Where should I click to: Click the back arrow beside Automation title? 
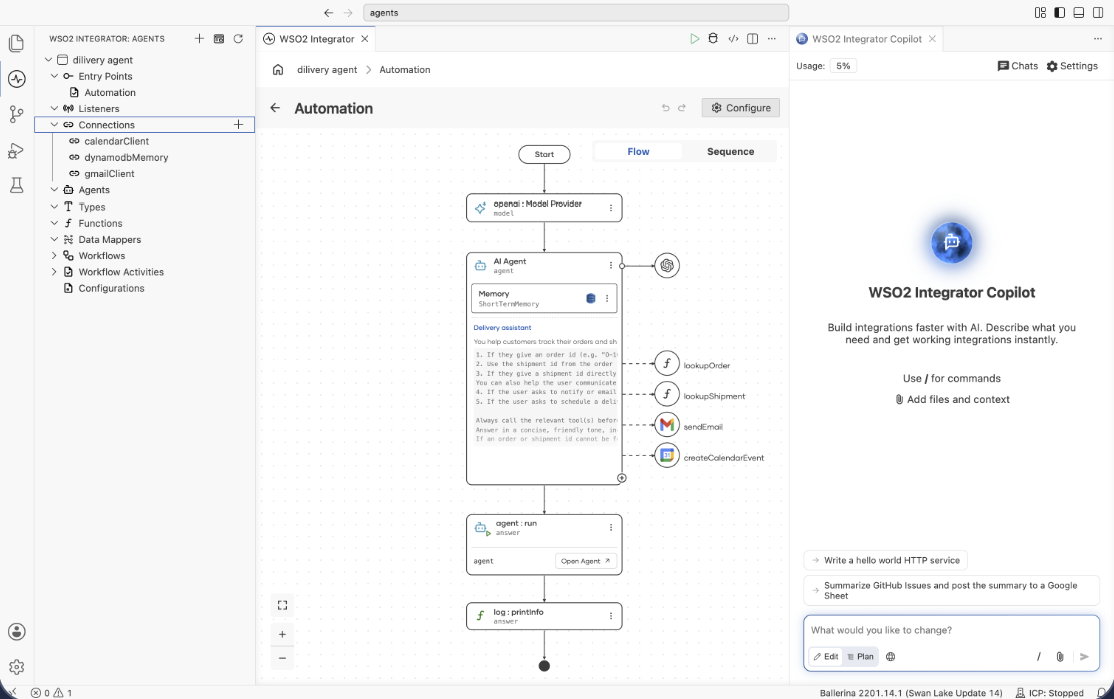[275, 108]
